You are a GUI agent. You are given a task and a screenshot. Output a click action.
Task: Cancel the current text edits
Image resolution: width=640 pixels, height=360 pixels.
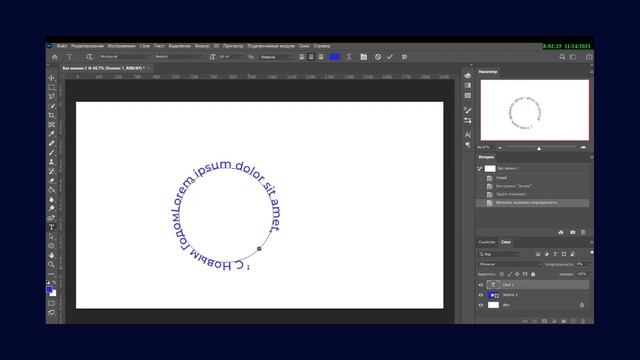[378, 57]
